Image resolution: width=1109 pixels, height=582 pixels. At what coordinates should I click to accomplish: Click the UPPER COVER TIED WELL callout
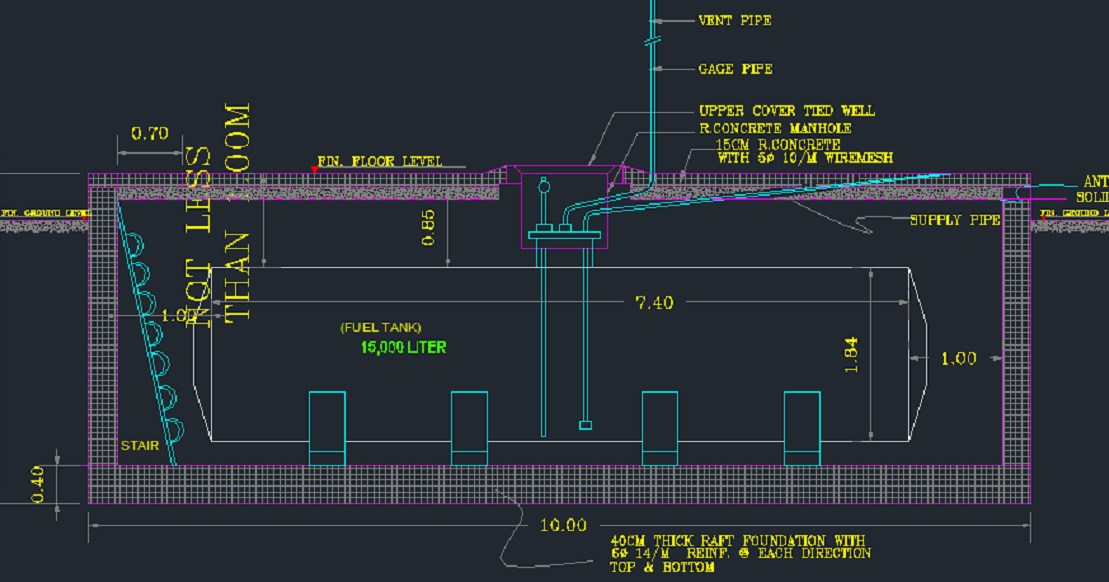pyautogui.click(x=786, y=111)
